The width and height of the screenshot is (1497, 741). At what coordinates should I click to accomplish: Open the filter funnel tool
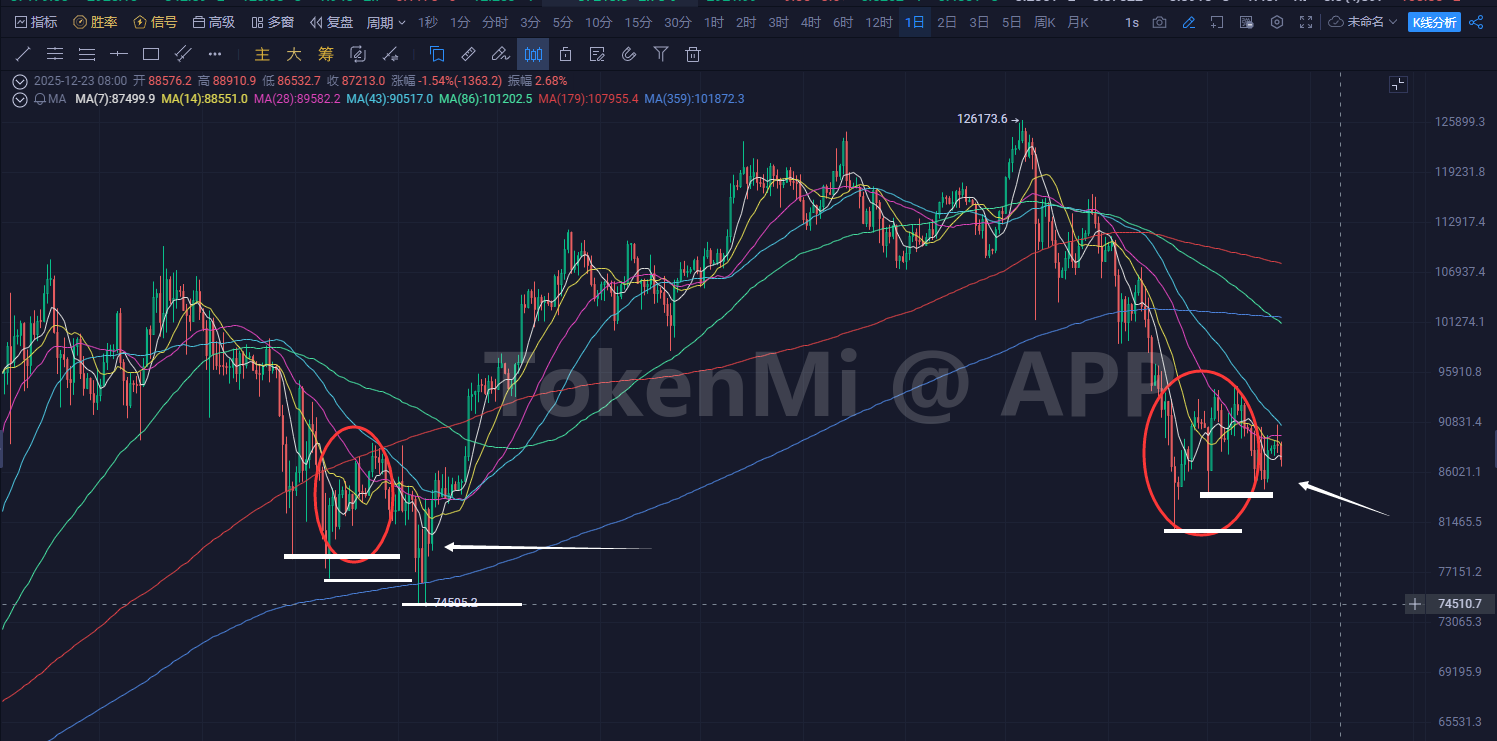click(661, 54)
